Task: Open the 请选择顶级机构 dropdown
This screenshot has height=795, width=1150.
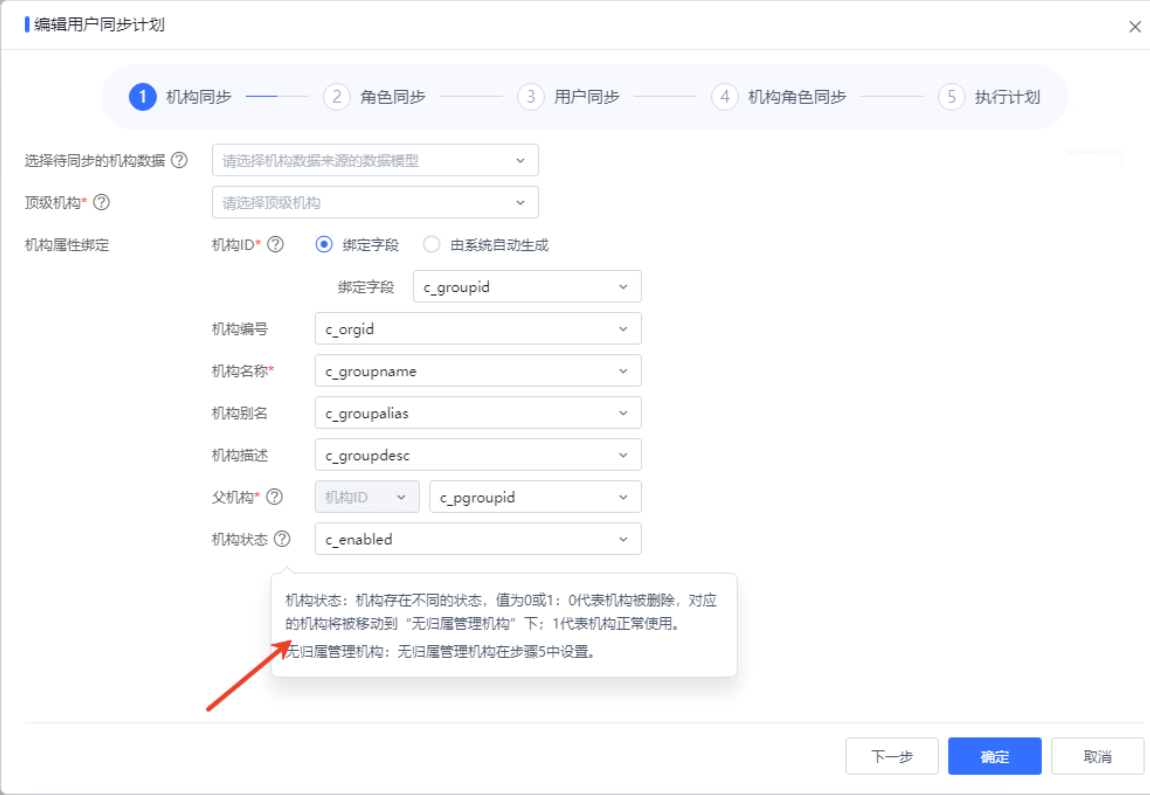Action: 375,202
